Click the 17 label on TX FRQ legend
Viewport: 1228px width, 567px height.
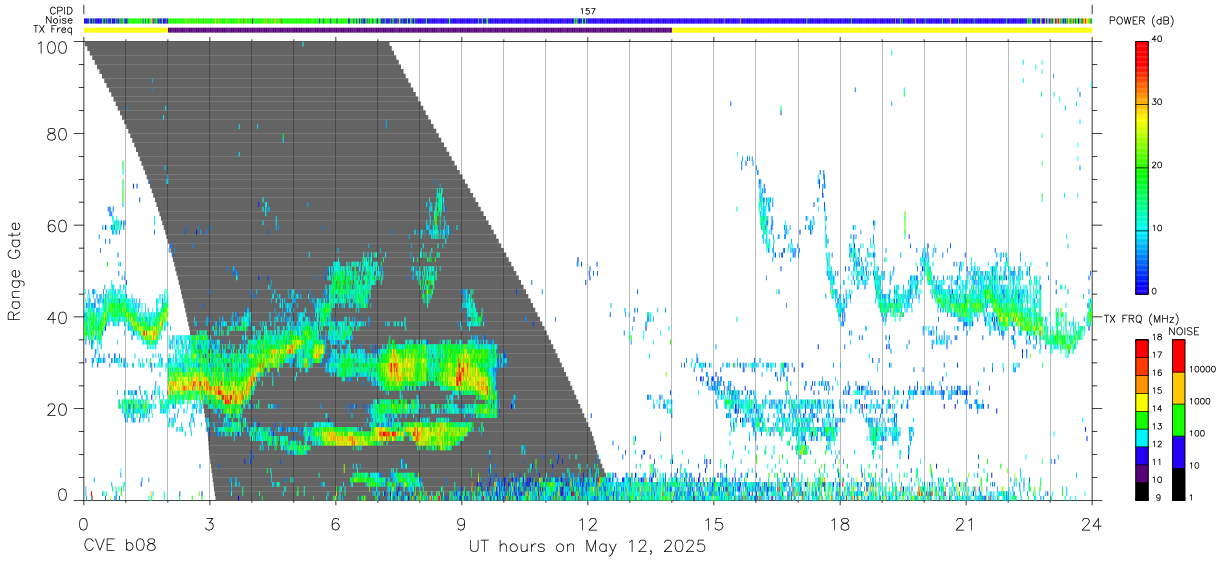pos(1155,356)
